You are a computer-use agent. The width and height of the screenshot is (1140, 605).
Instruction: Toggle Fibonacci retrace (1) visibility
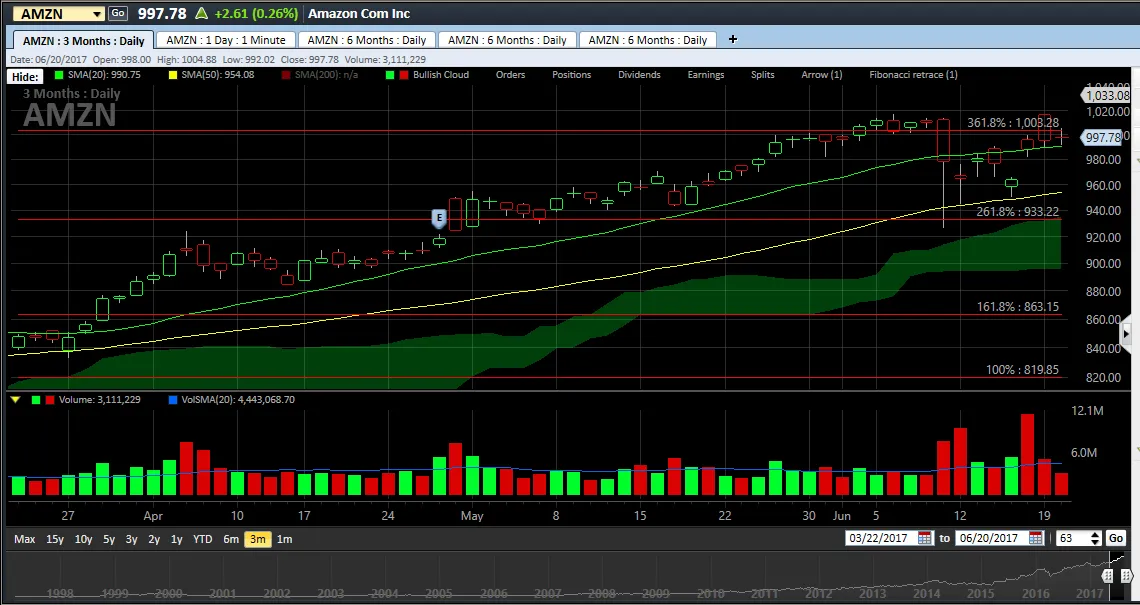coord(913,75)
